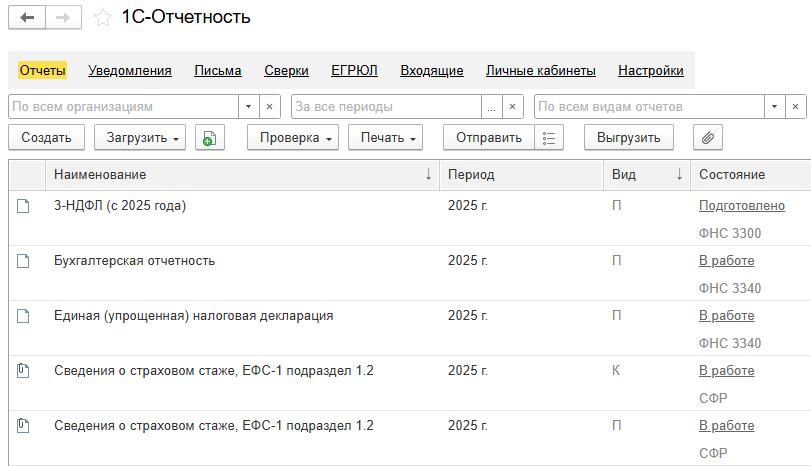
Task: Click the green plus document icon button
Action: [x=209, y=138]
